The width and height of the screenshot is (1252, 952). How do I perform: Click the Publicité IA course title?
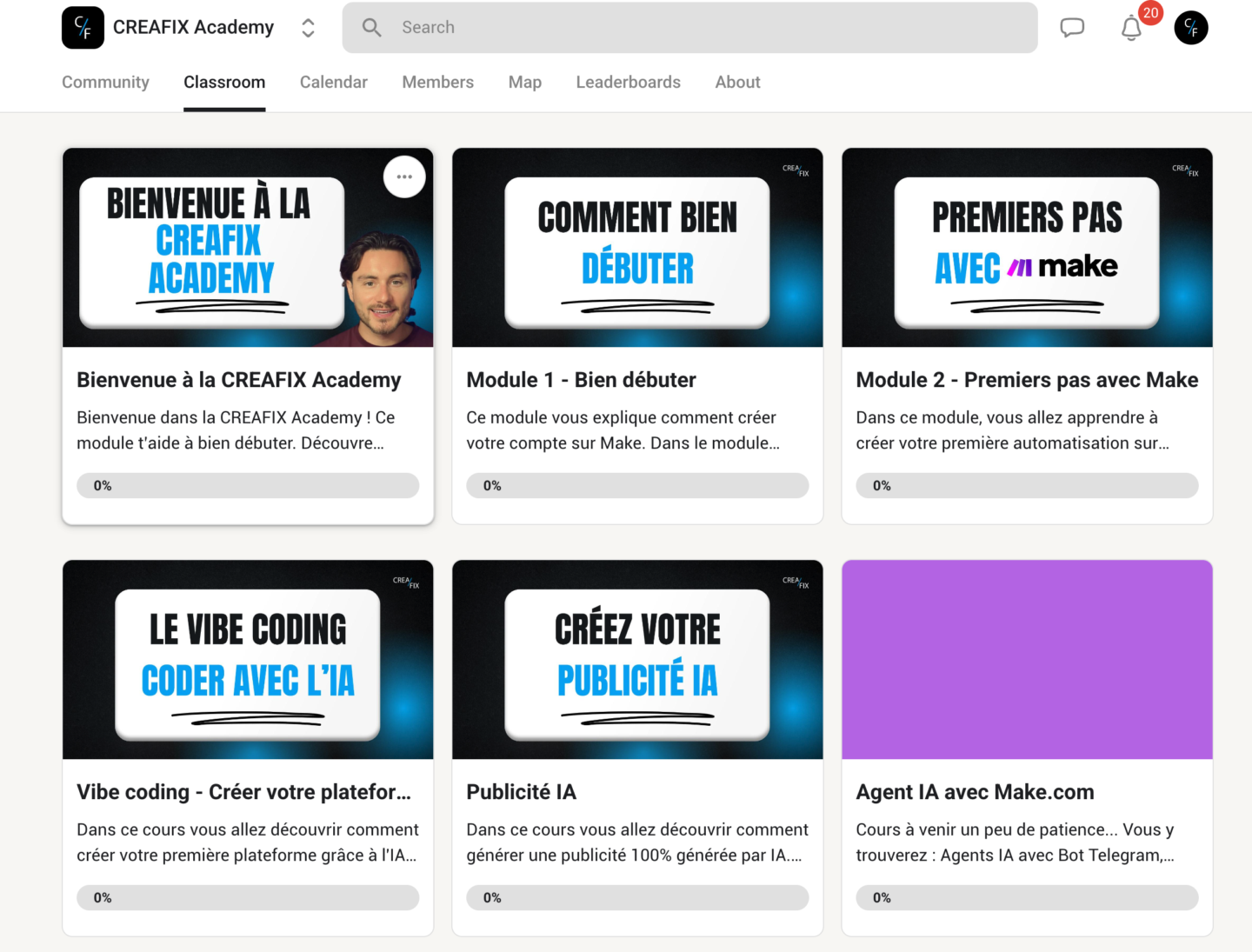tap(522, 792)
